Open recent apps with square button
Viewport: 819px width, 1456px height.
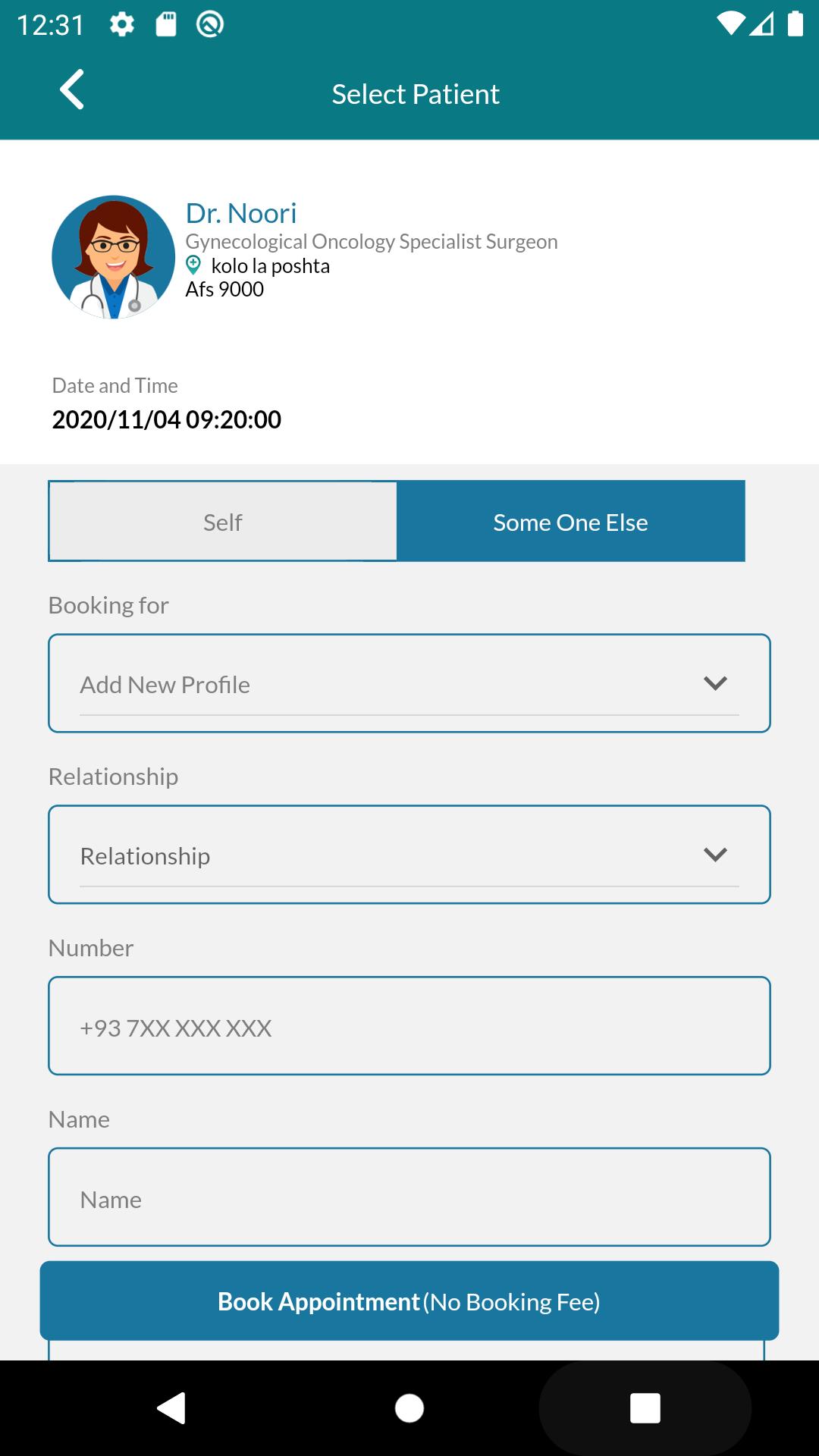(x=645, y=1408)
